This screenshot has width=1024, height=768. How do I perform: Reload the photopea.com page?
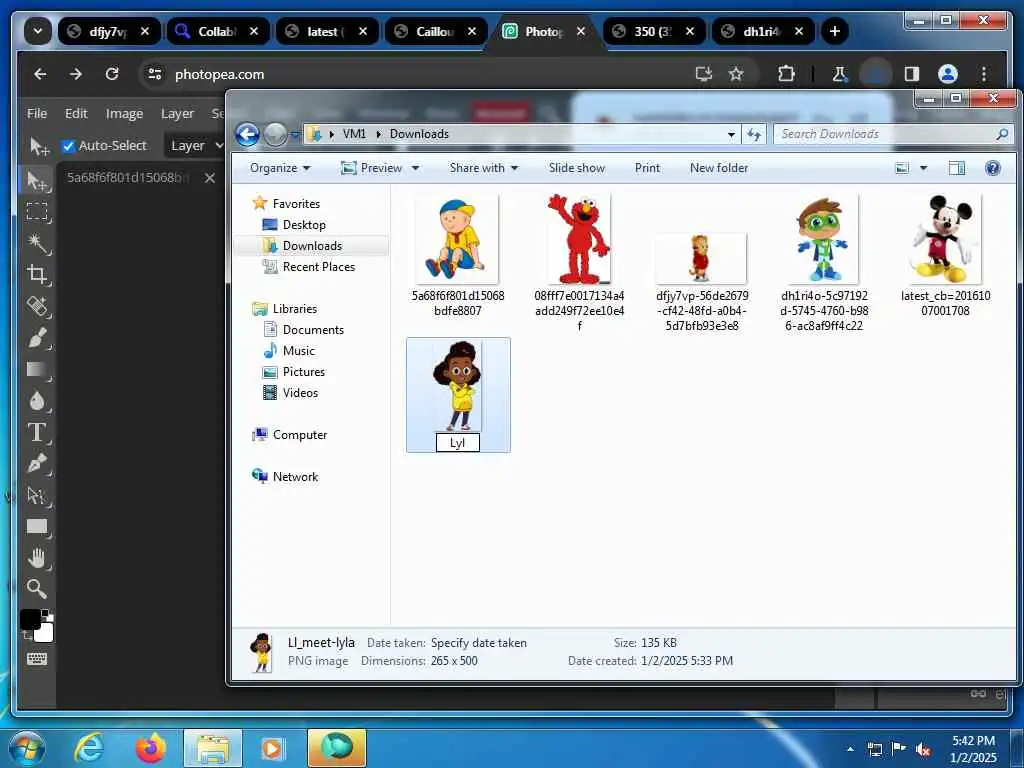(x=112, y=74)
